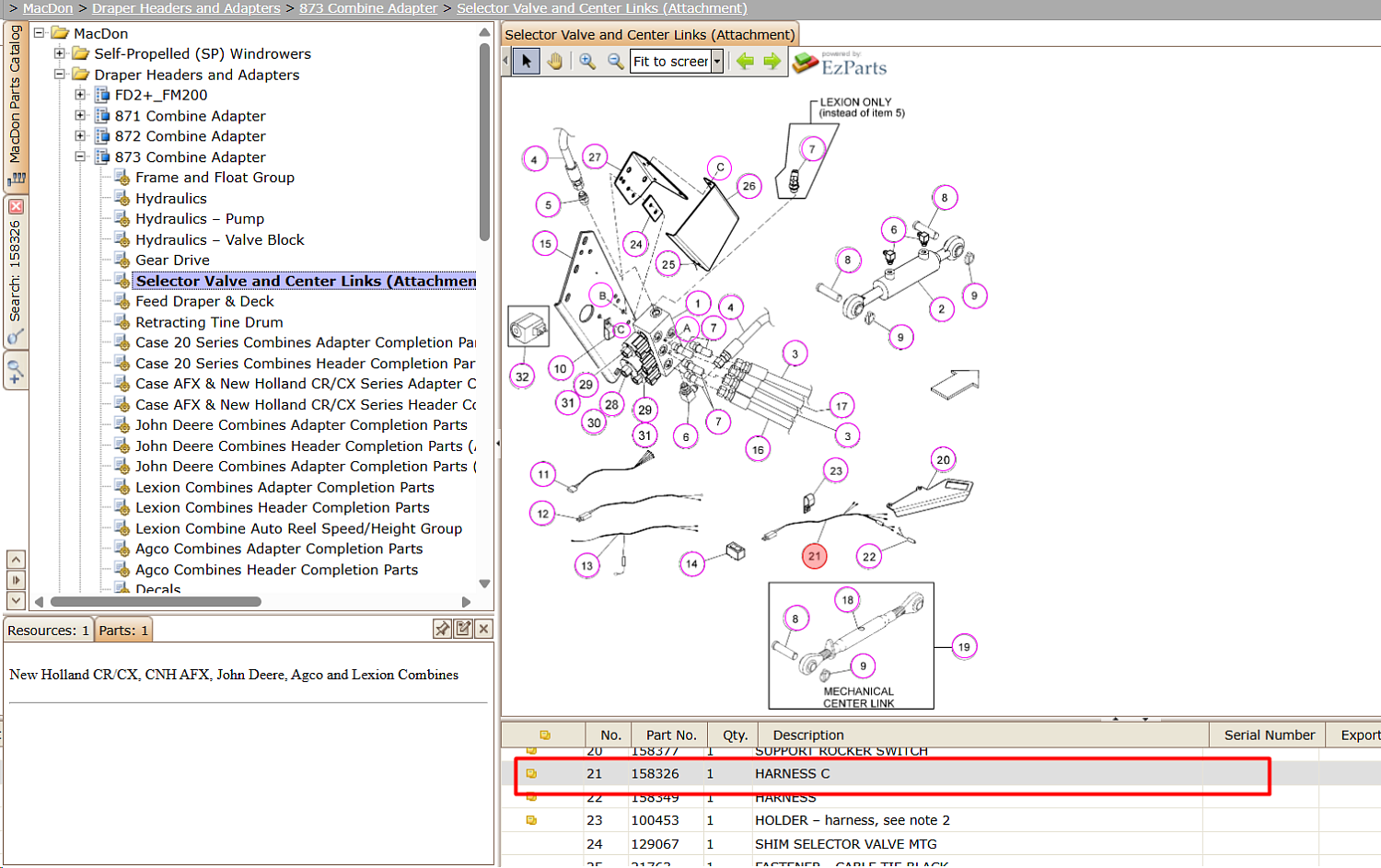
Task: Click the solenoid thumbnail for item 32
Action: pos(528,327)
